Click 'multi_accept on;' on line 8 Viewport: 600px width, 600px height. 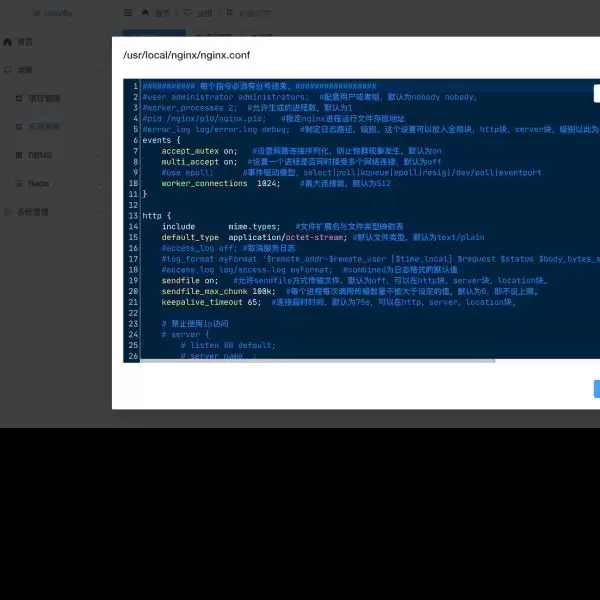tap(199, 162)
